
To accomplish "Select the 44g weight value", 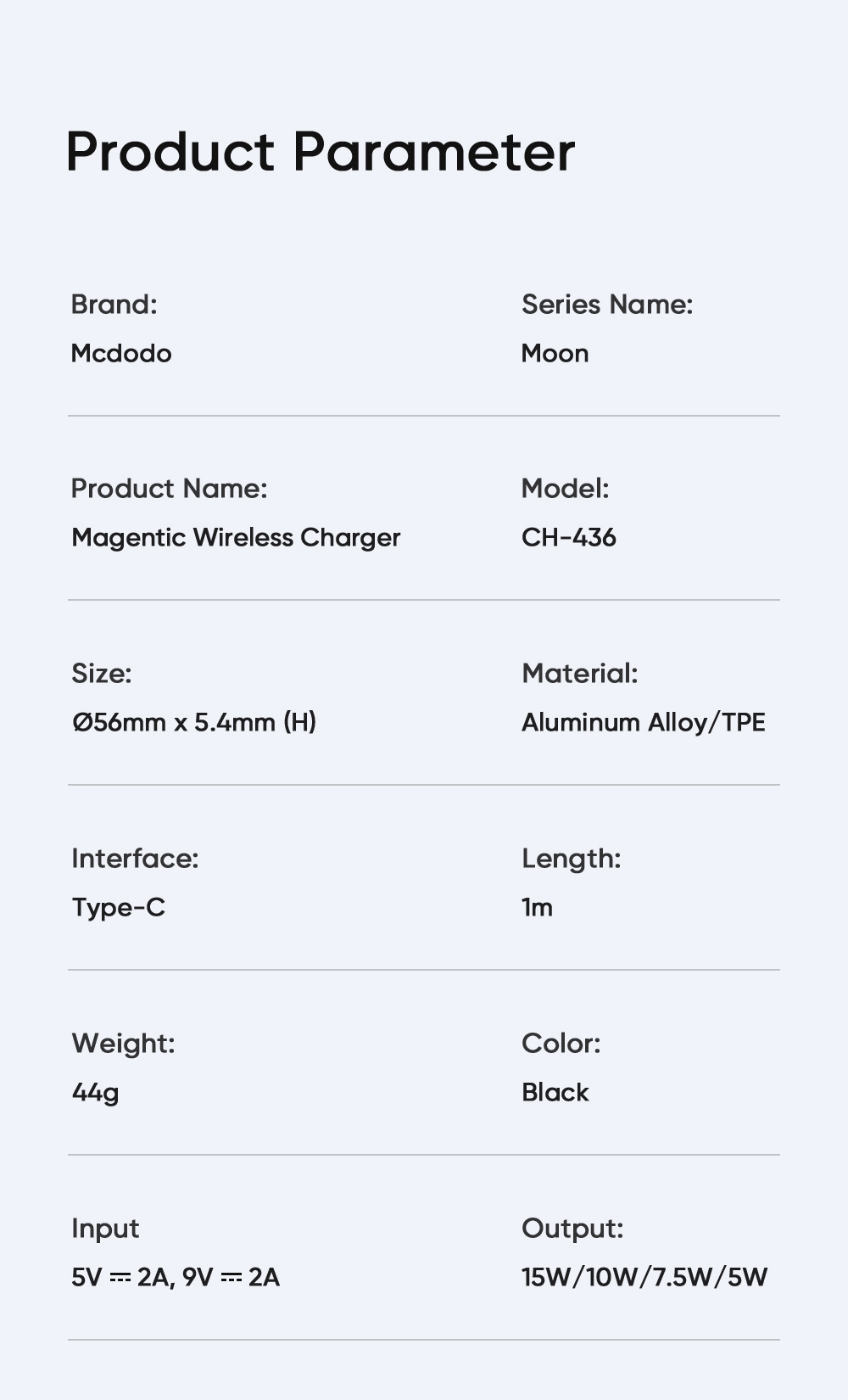I will coord(95,1092).
